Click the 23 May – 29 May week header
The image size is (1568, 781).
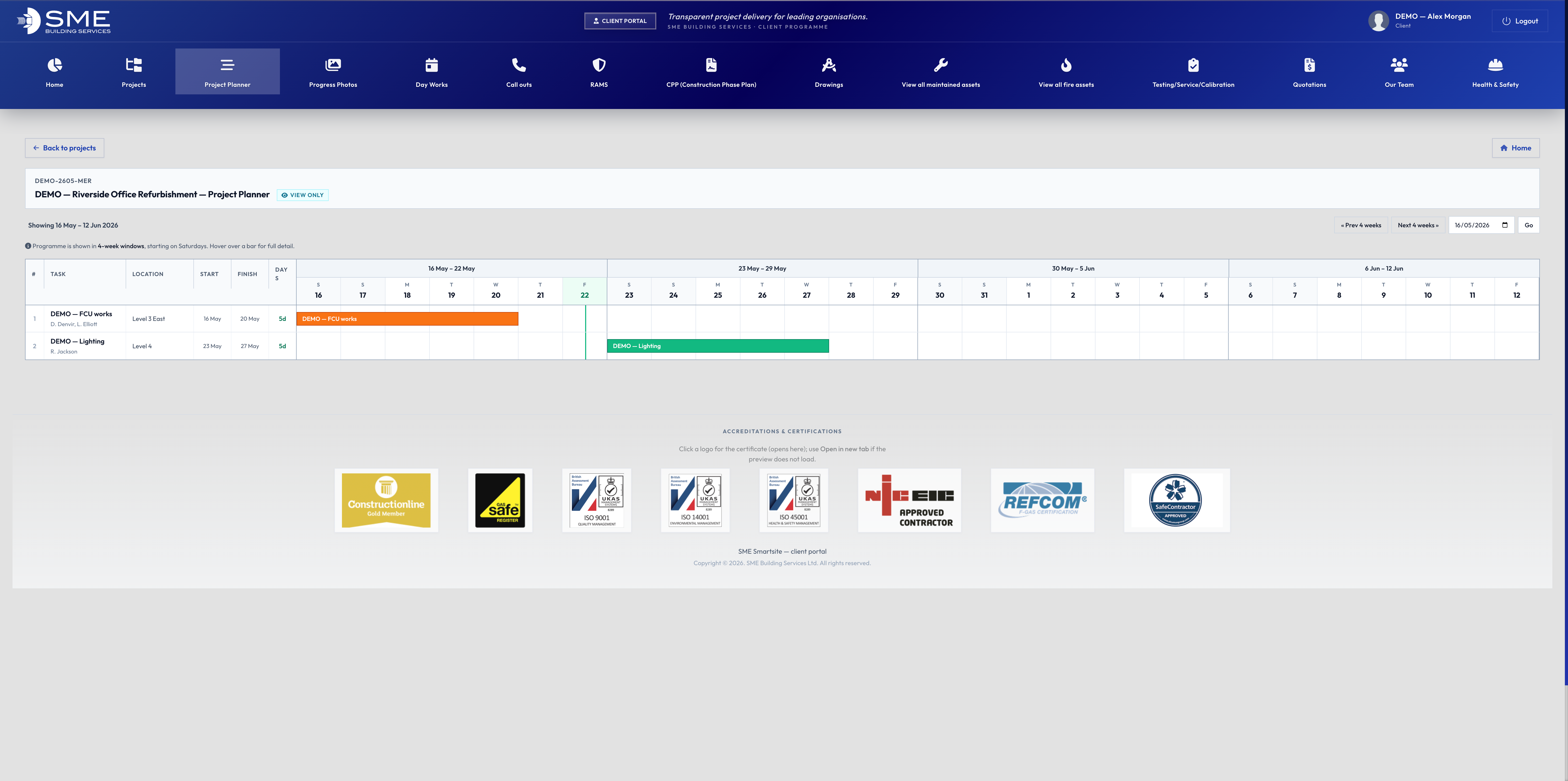[762, 269]
